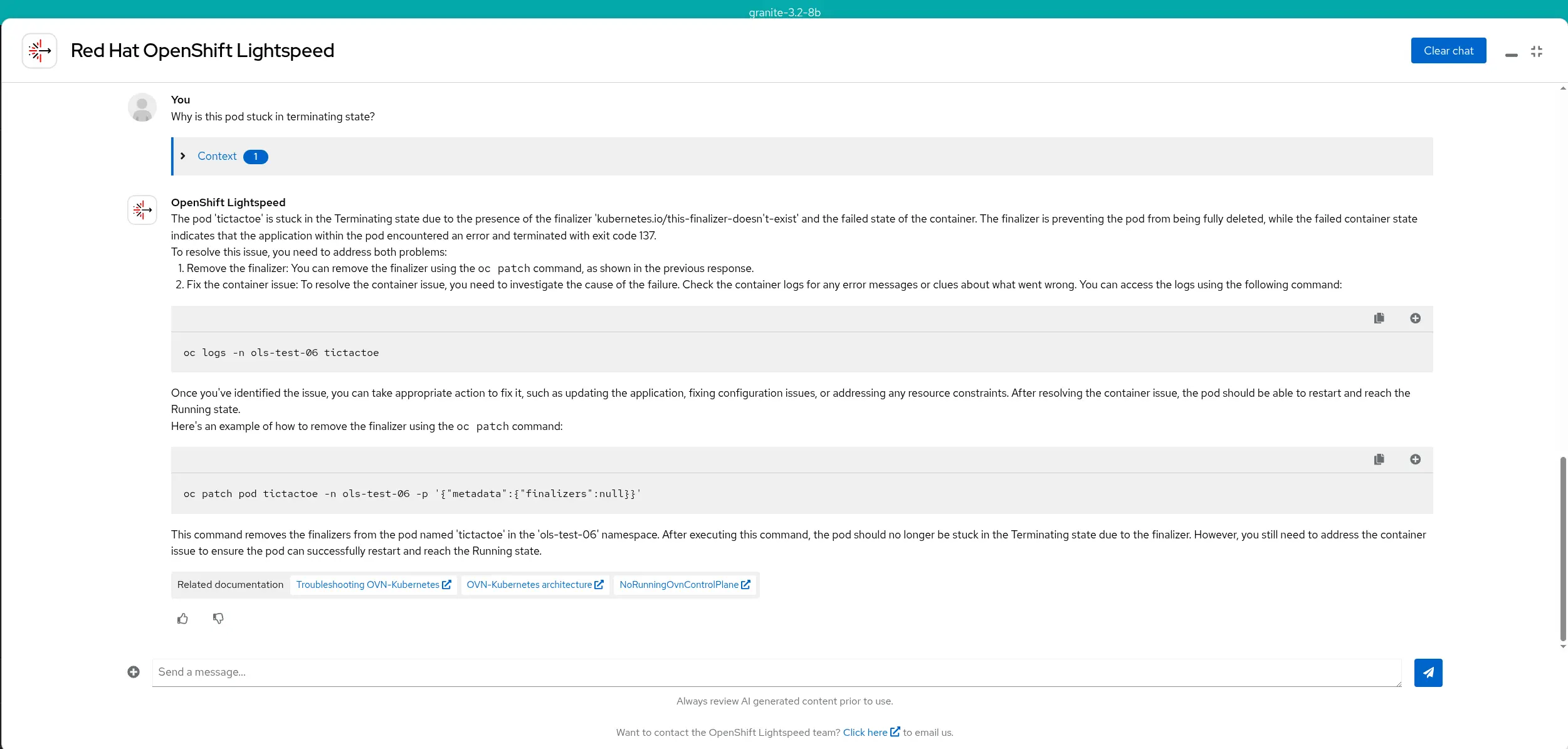
Task: Click the Context count badge showing 1
Action: point(256,157)
